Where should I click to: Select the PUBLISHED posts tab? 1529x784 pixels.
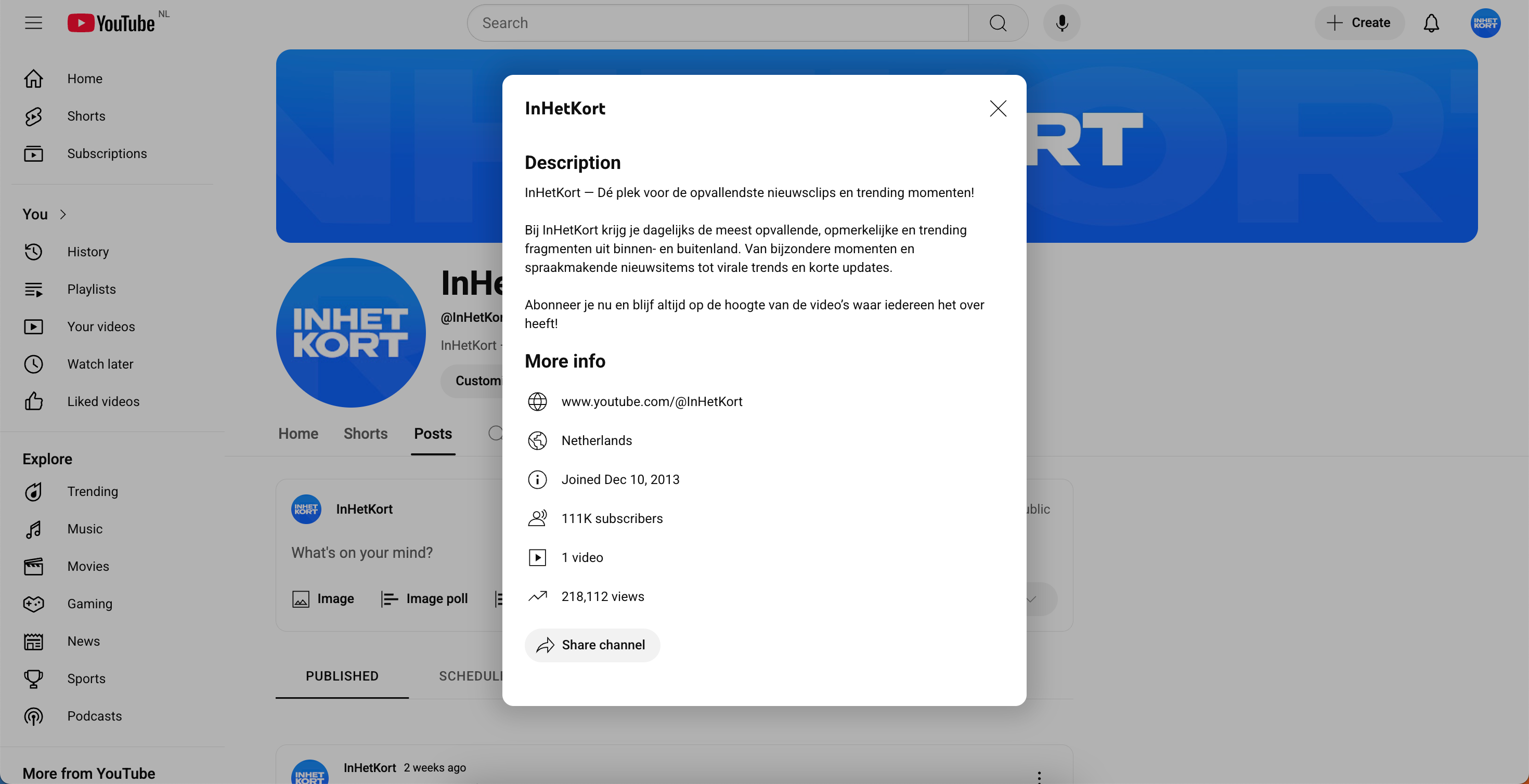click(342, 676)
